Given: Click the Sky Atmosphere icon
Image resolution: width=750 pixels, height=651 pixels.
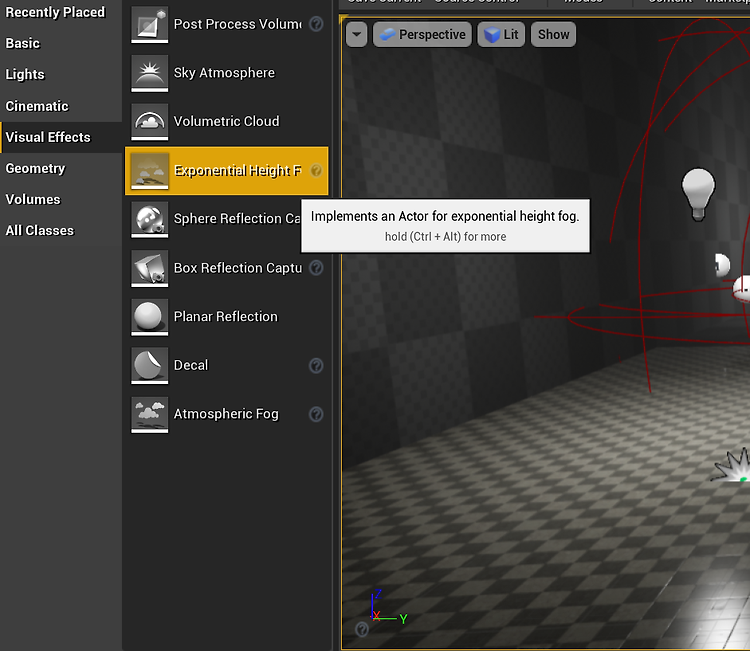Looking at the screenshot, I should 150,73.
